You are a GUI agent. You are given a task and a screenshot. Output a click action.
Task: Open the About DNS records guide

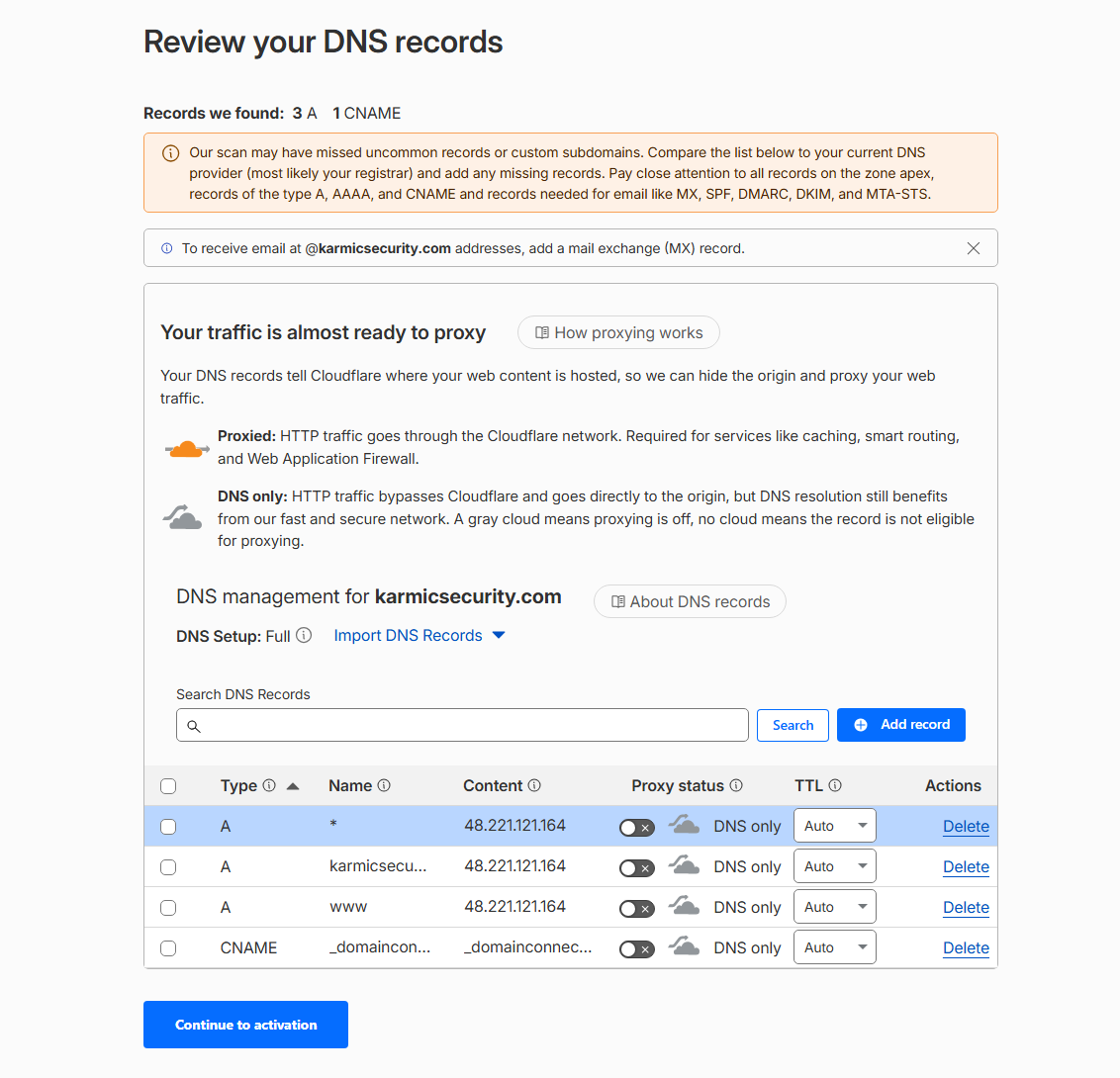point(690,602)
